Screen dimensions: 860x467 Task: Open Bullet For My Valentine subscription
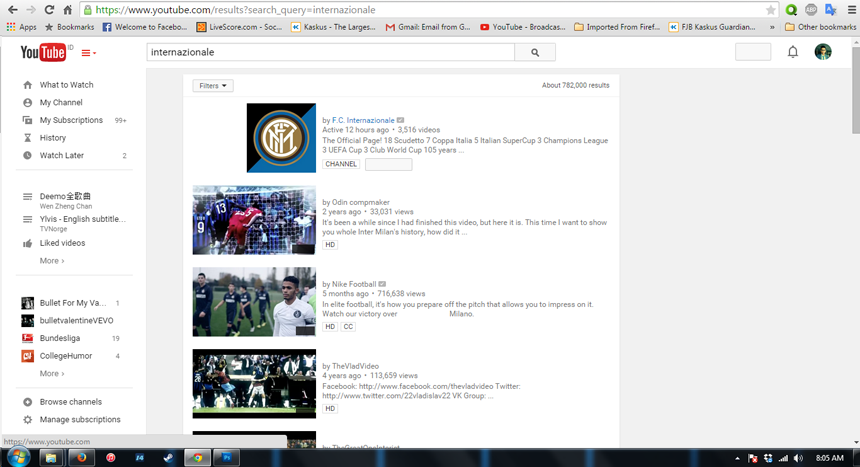[x=72, y=303]
